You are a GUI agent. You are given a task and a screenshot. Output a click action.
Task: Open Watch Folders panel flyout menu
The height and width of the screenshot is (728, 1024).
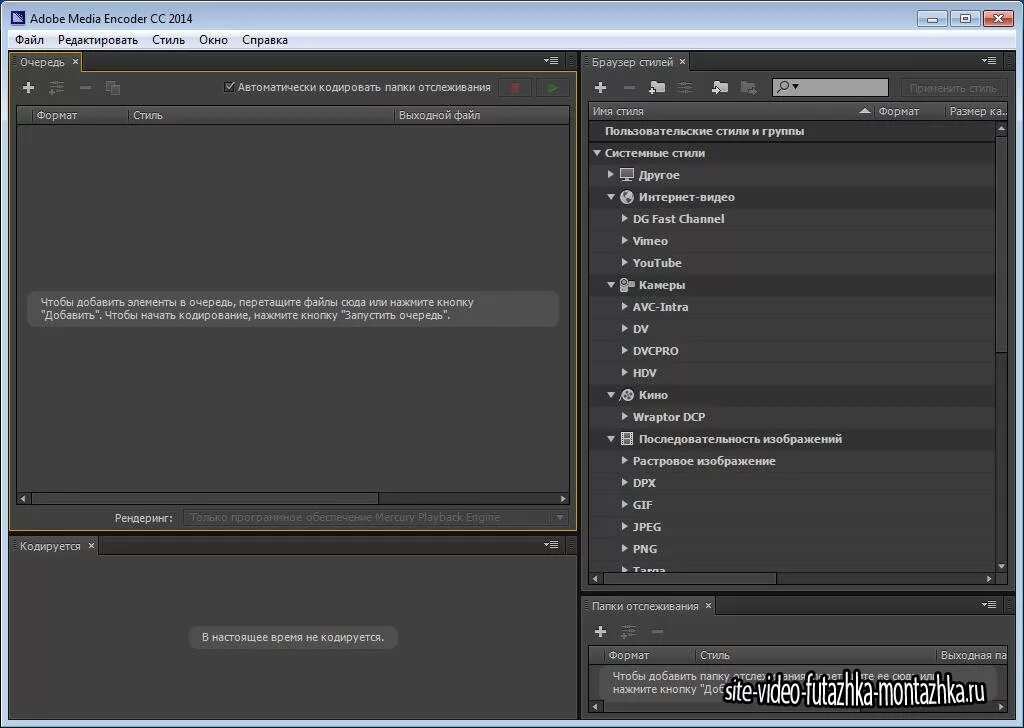[989, 605]
